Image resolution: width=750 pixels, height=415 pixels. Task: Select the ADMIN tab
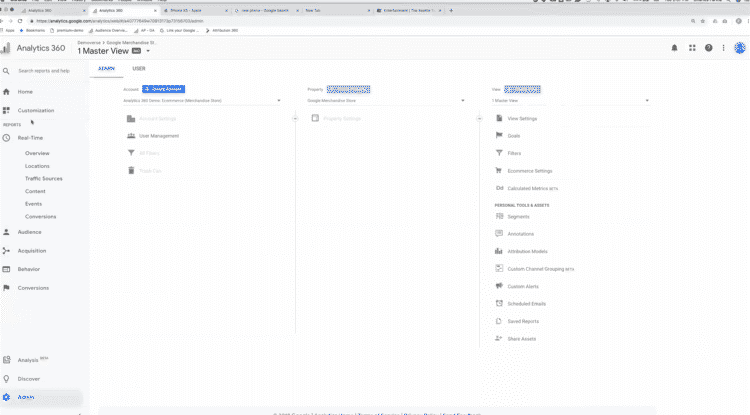107,69
